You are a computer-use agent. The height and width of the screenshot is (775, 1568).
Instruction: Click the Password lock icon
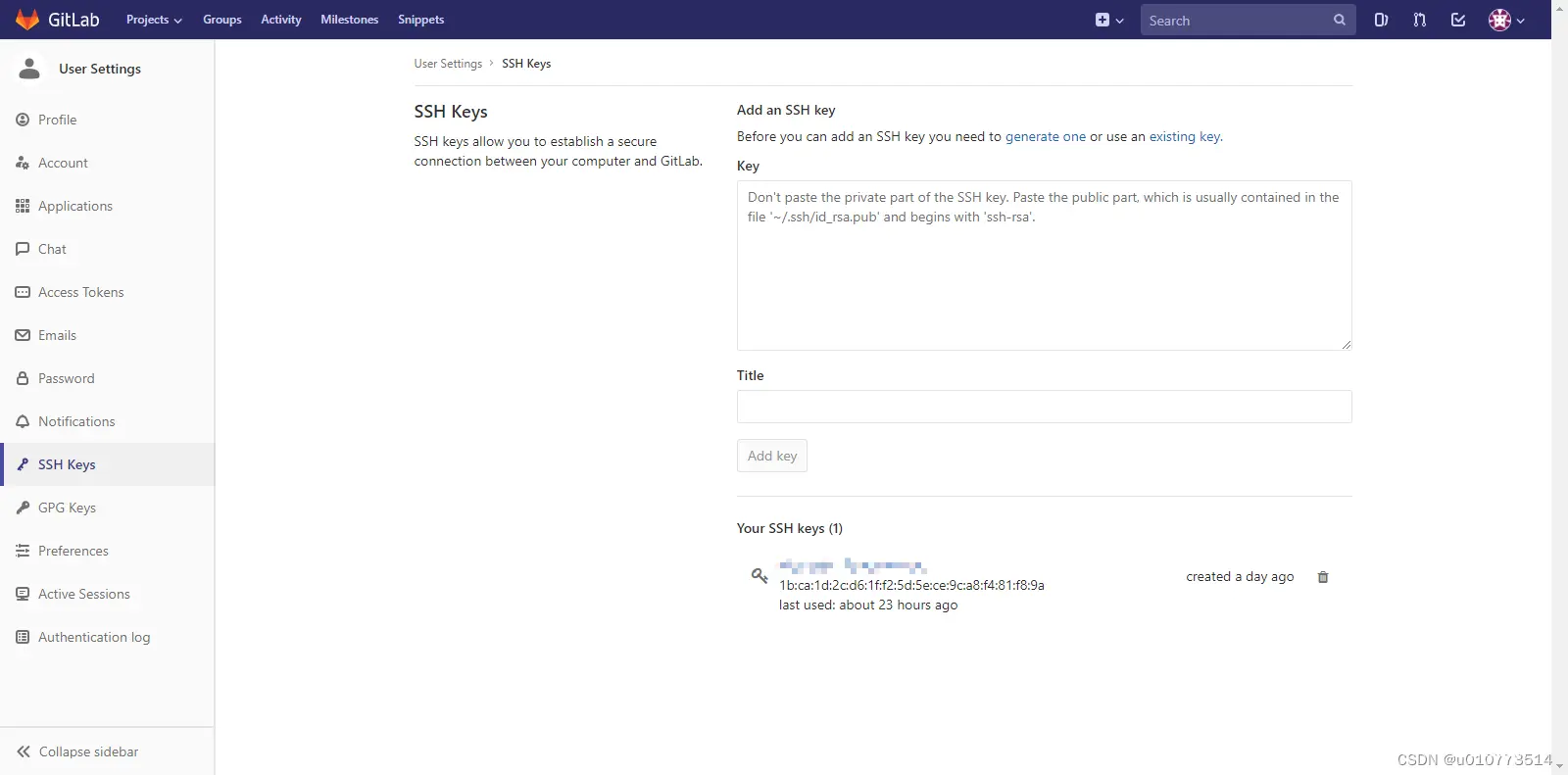[23, 378]
